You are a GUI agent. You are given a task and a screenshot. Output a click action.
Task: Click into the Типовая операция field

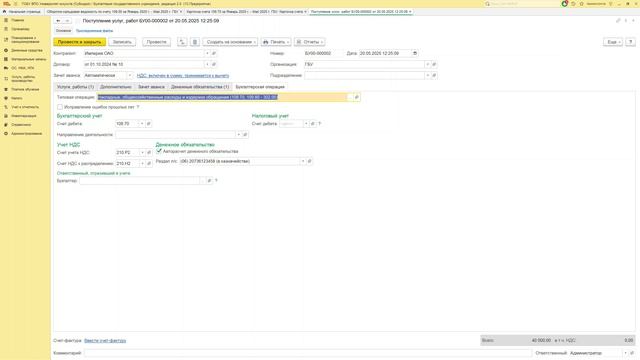pos(222,97)
